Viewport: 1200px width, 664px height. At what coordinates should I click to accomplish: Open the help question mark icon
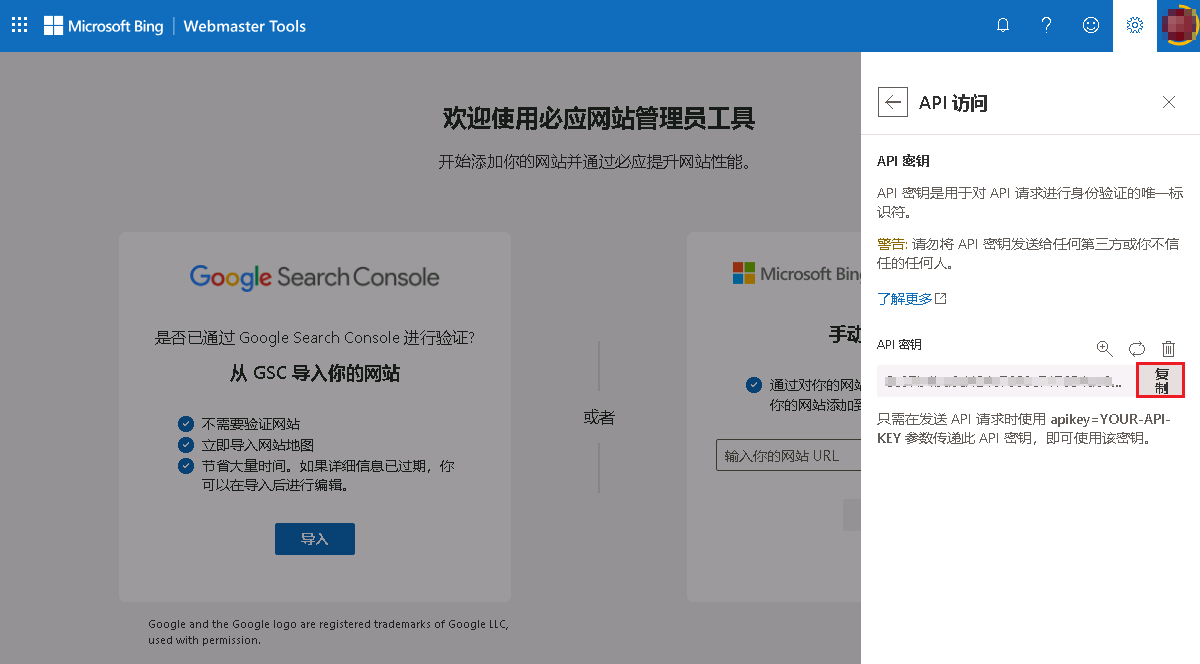tap(1047, 26)
